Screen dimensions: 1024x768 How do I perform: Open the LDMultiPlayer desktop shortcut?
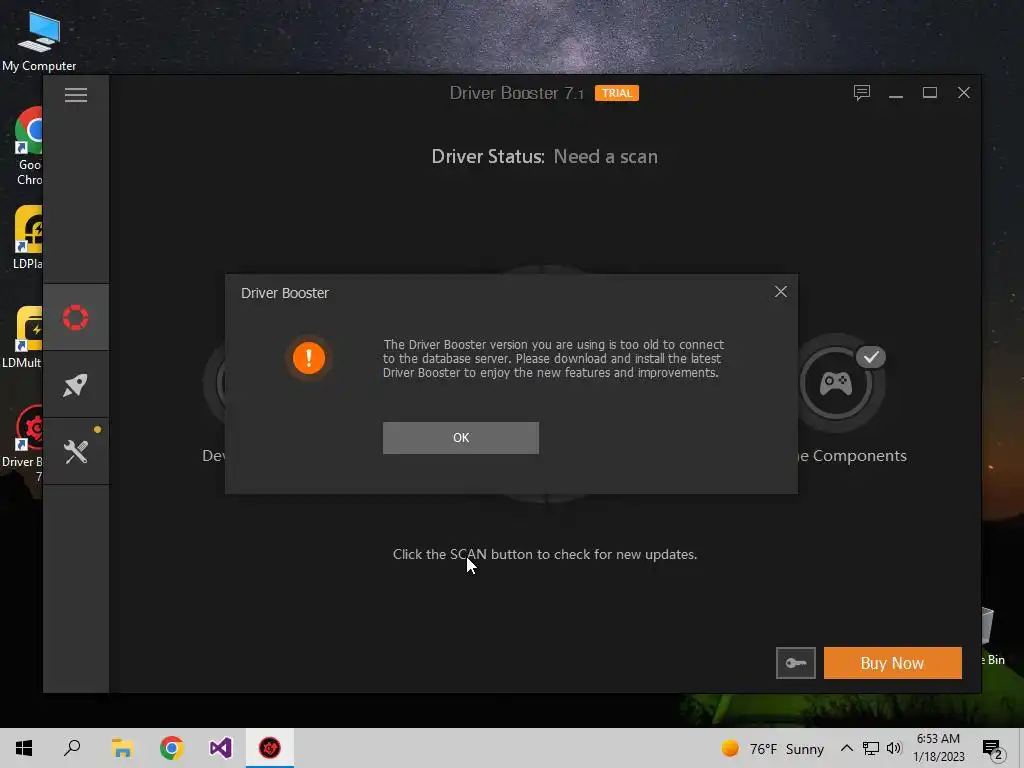pyautogui.click(x=22, y=337)
